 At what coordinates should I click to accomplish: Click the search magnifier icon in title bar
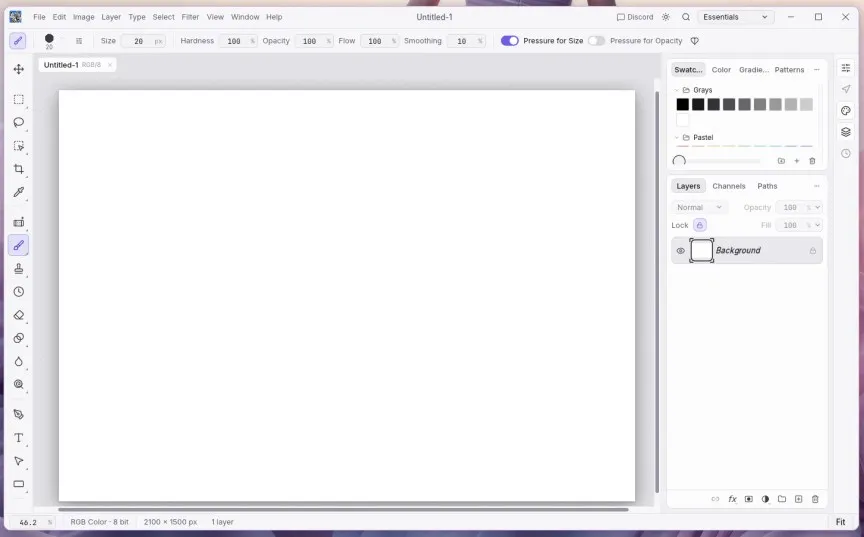686,17
